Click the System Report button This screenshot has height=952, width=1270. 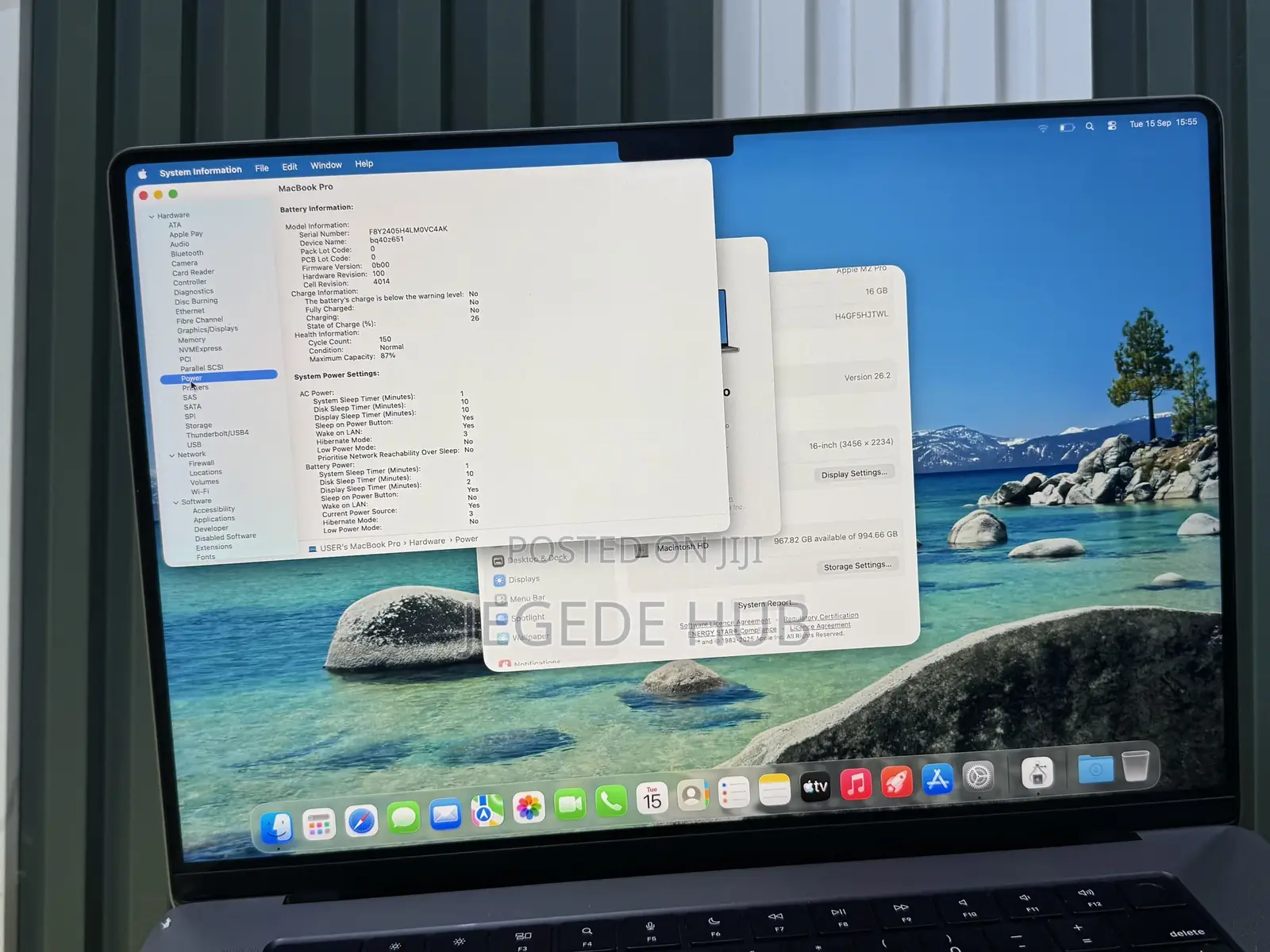tap(768, 604)
